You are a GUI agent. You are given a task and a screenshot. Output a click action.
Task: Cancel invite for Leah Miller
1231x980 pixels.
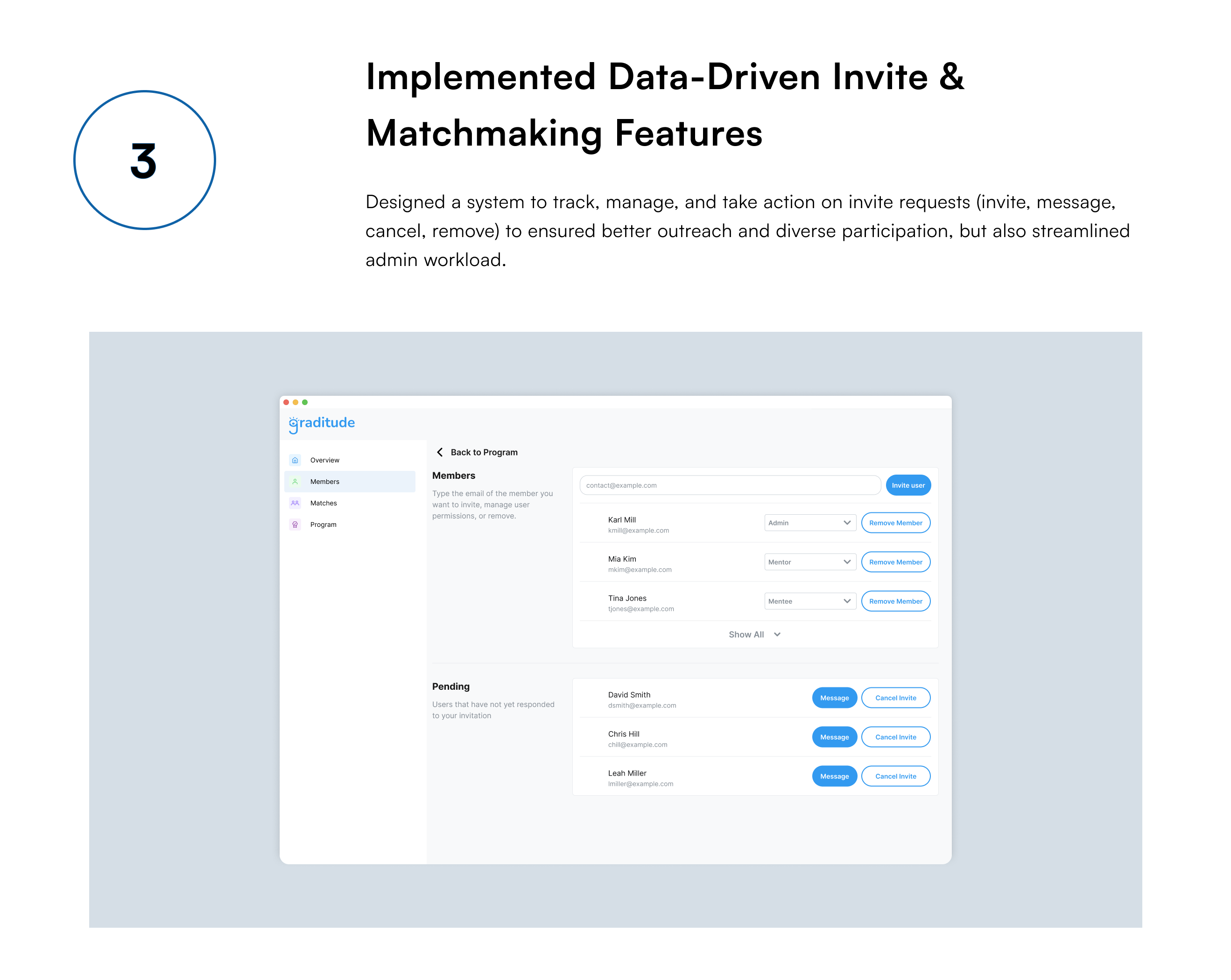coord(895,776)
